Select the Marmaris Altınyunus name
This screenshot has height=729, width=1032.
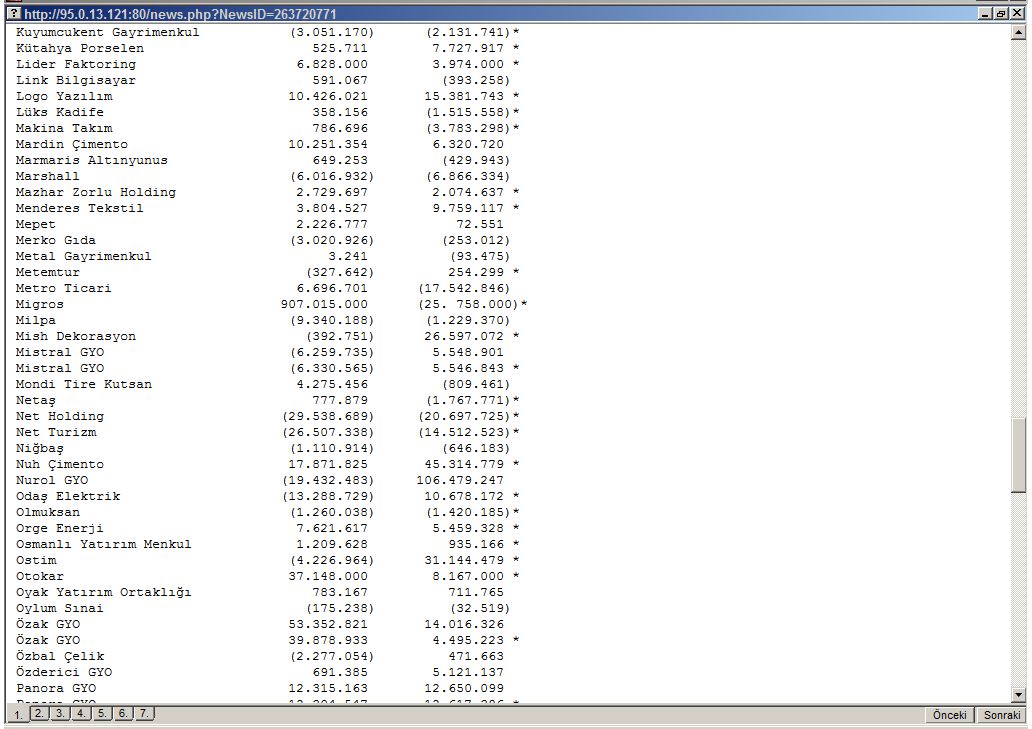91,160
